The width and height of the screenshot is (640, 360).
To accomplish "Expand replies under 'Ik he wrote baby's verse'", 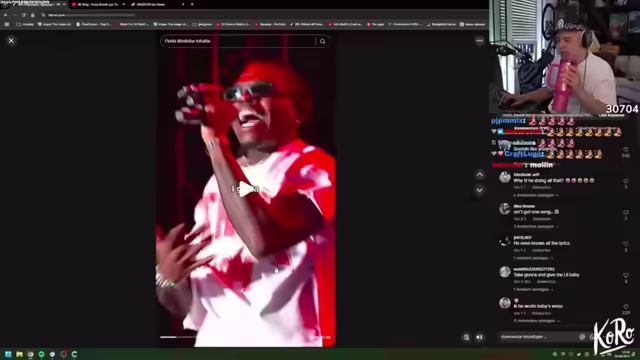I will tap(537, 321).
